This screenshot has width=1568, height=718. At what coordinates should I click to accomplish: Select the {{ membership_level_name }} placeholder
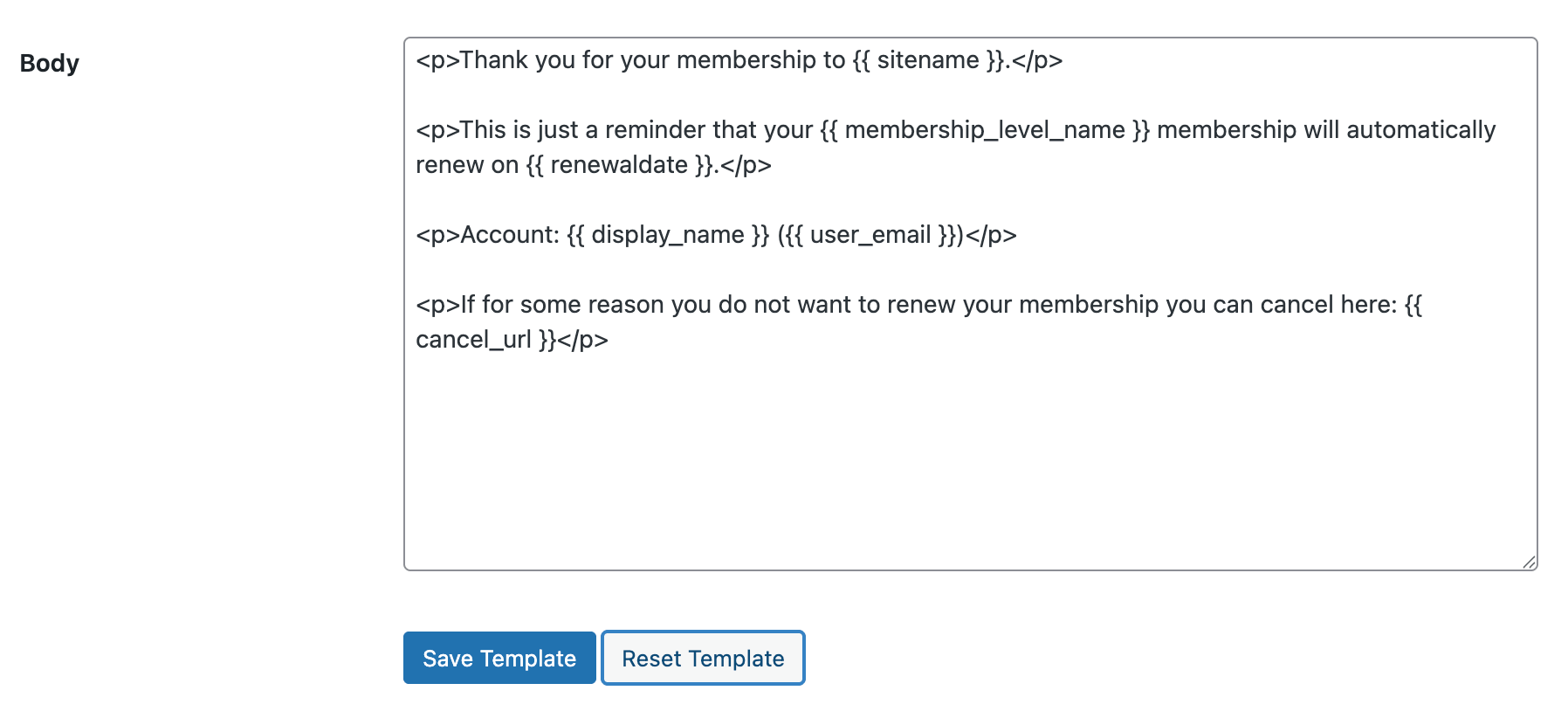tap(983, 129)
